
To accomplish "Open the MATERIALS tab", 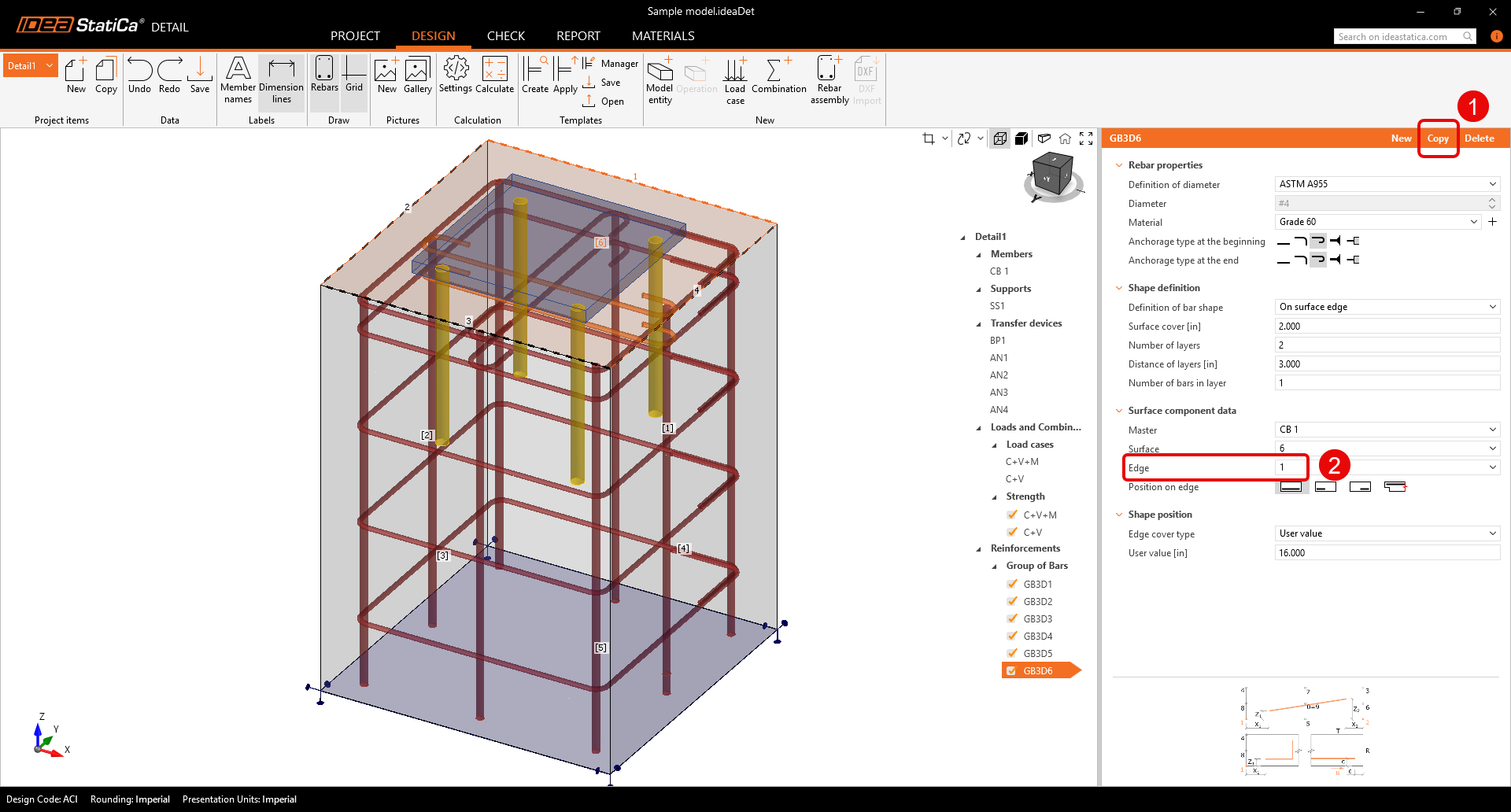I will pos(663,36).
